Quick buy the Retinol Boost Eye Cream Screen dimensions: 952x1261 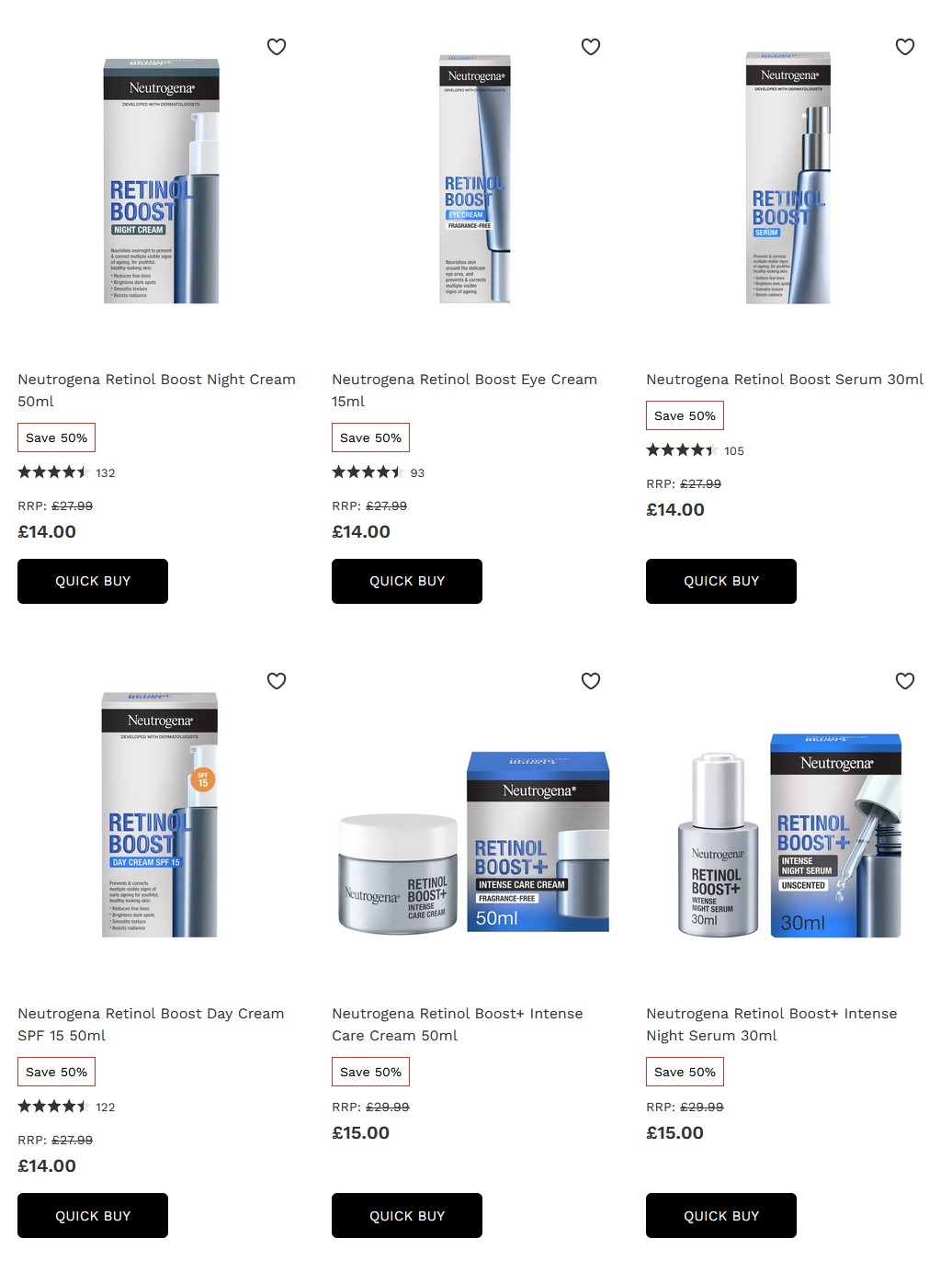click(407, 581)
